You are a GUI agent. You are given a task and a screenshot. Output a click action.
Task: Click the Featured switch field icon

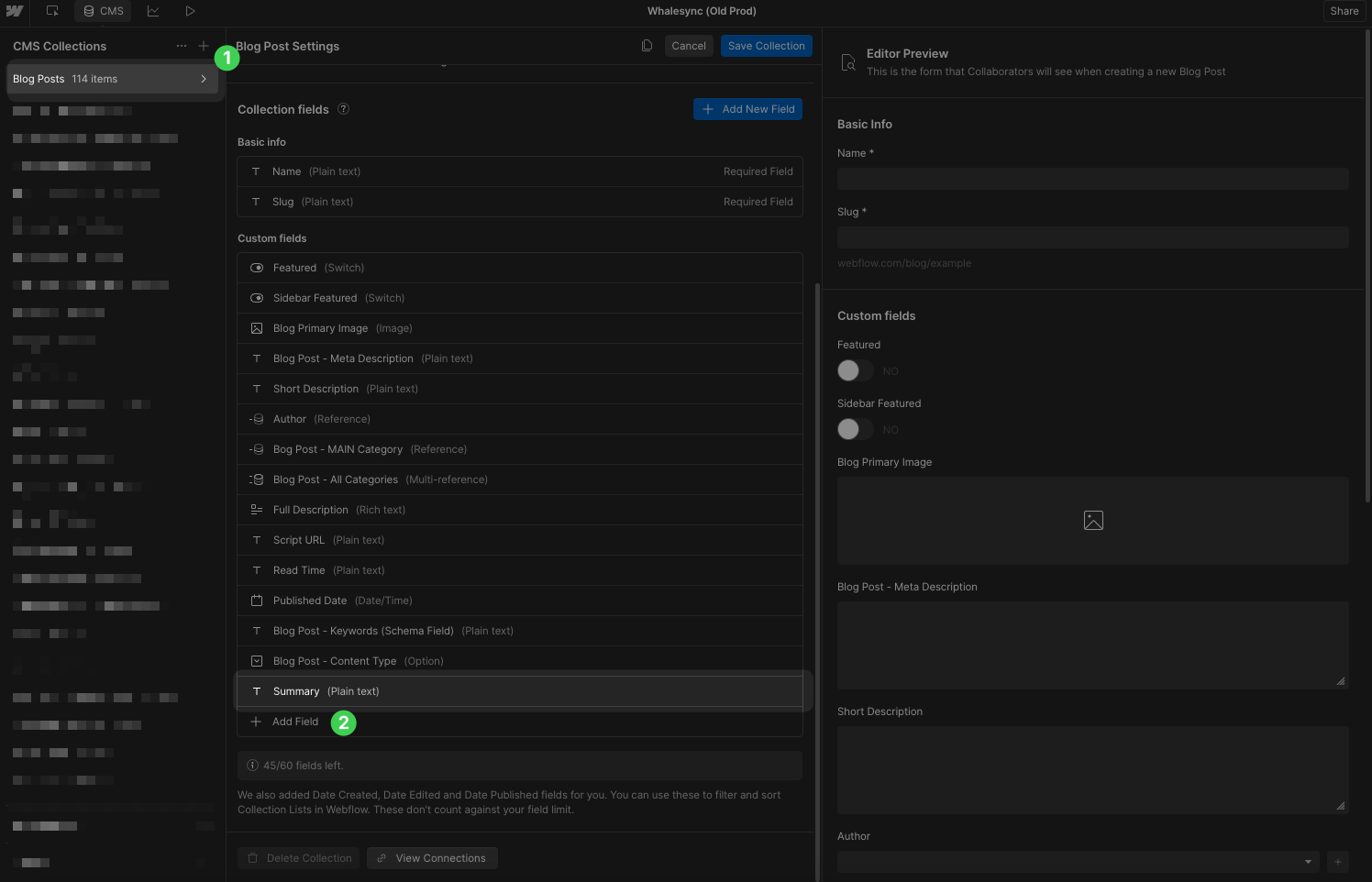[257, 268]
